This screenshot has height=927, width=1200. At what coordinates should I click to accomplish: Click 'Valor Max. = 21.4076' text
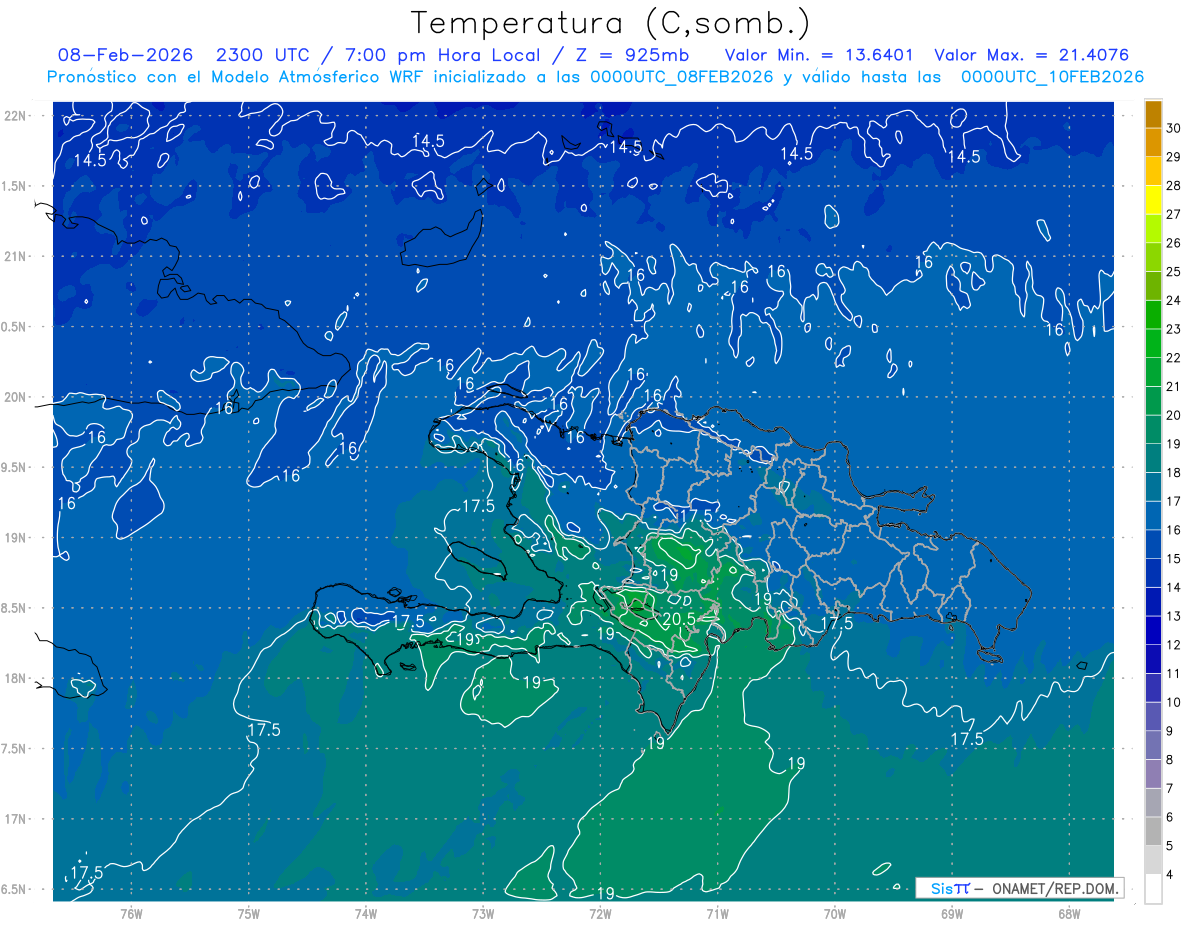pyautogui.click(x=1032, y=55)
